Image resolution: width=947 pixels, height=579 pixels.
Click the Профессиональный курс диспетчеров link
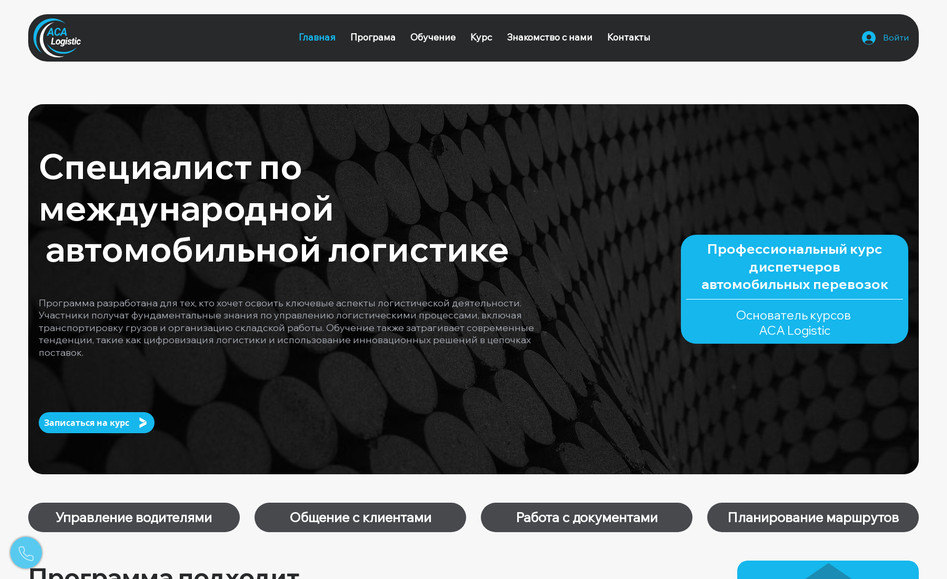click(794, 267)
